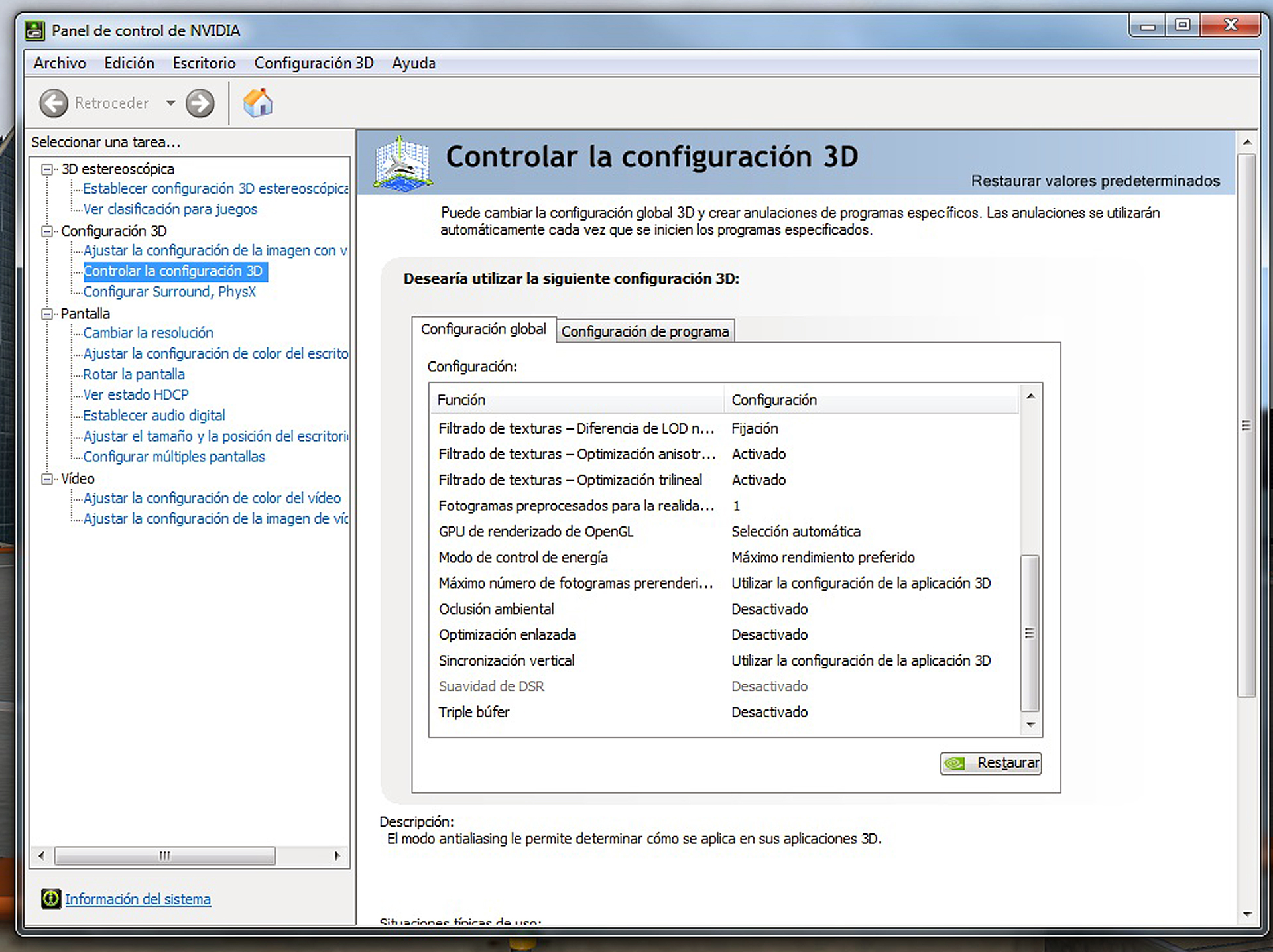Open the back history dropdown arrow
Screen dimensions: 1273x952
[170, 103]
